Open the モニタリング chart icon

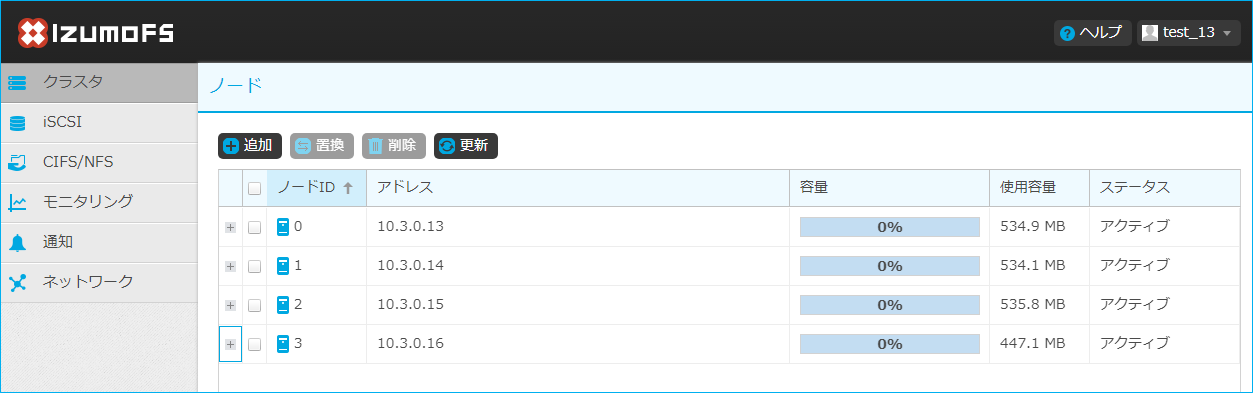17,202
